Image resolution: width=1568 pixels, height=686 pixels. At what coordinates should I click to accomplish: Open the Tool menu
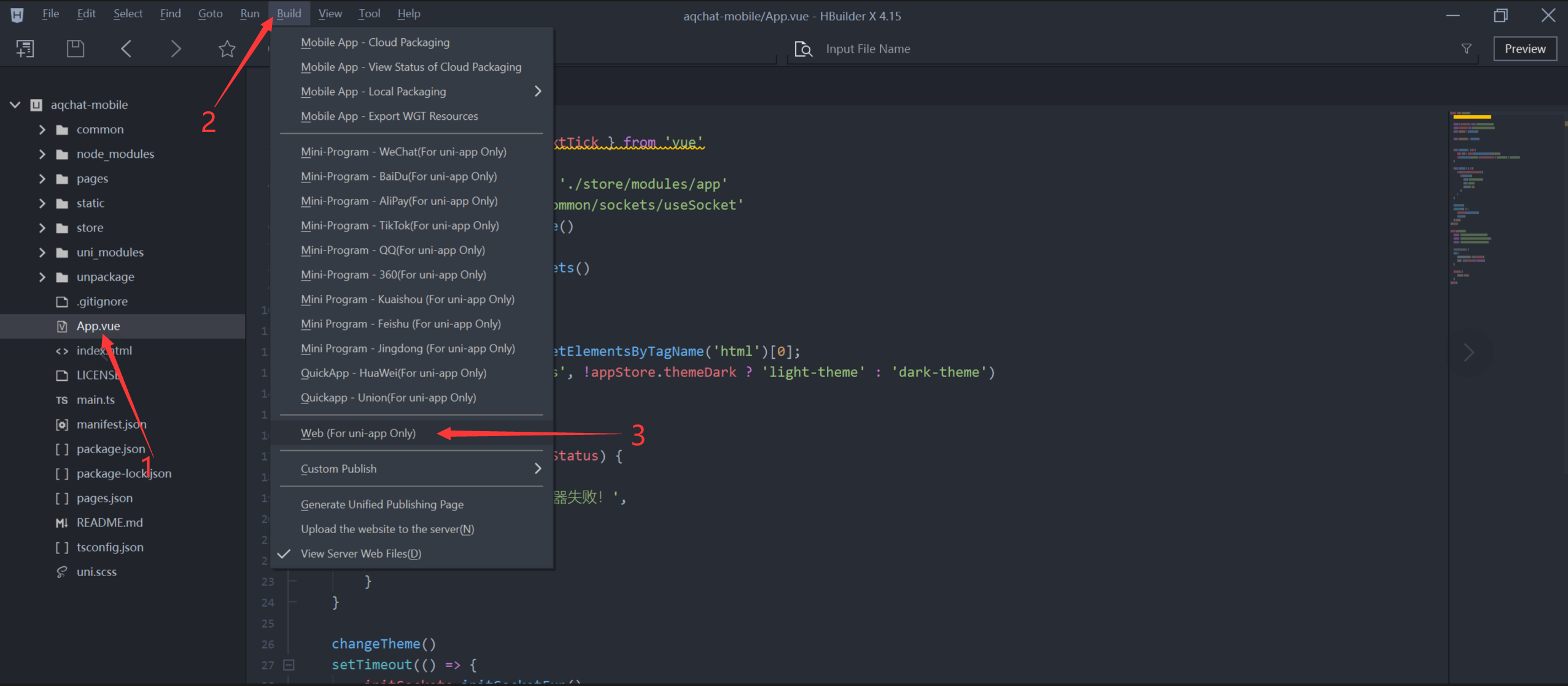pos(369,14)
